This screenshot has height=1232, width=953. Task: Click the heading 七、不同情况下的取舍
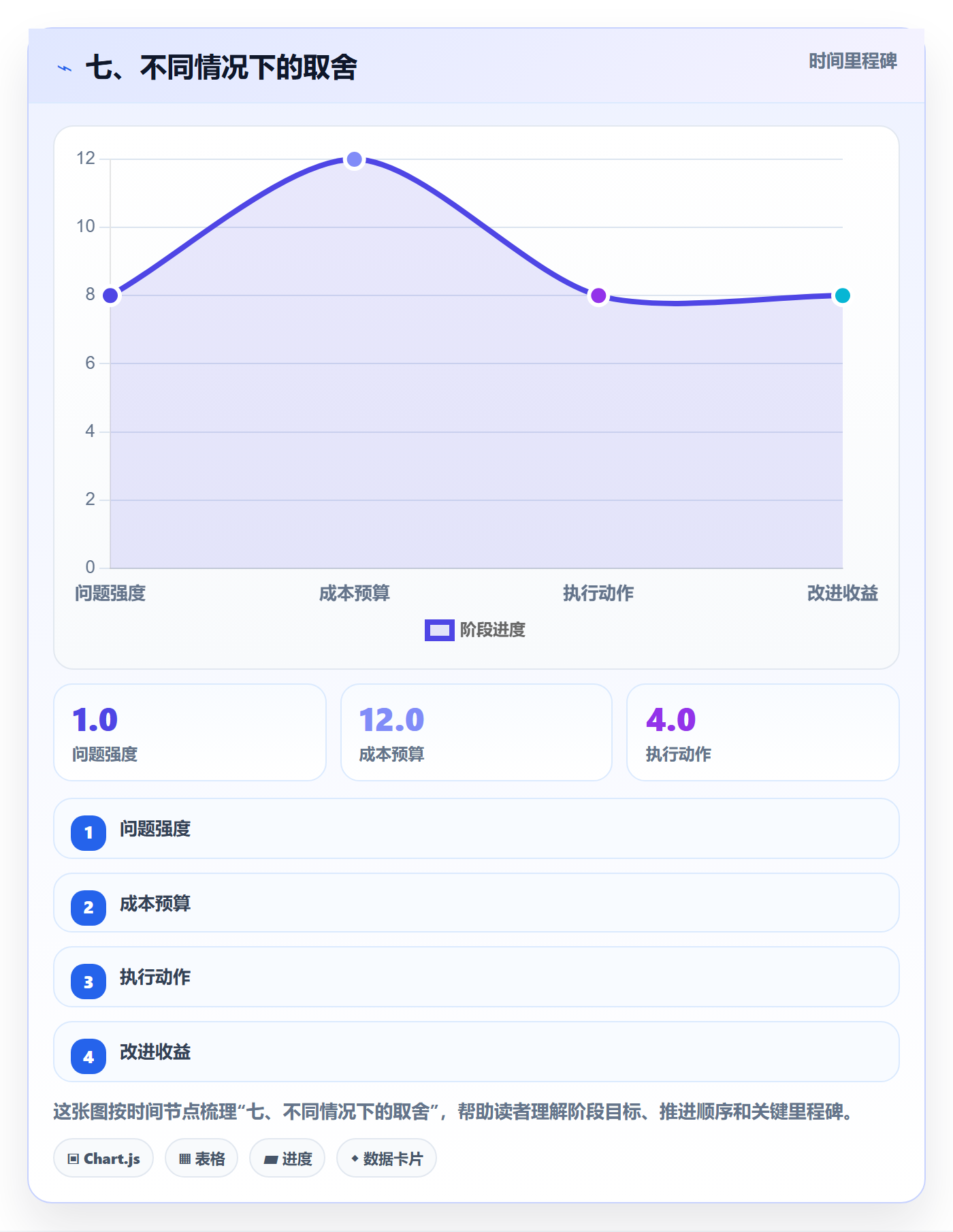(221, 68)
